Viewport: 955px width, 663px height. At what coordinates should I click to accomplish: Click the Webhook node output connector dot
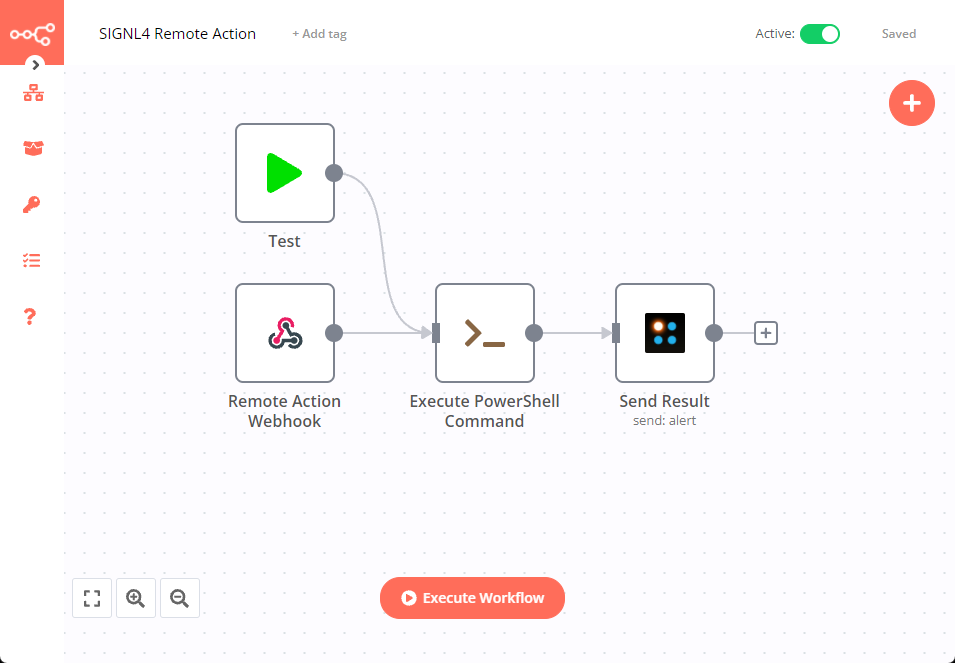334,333
